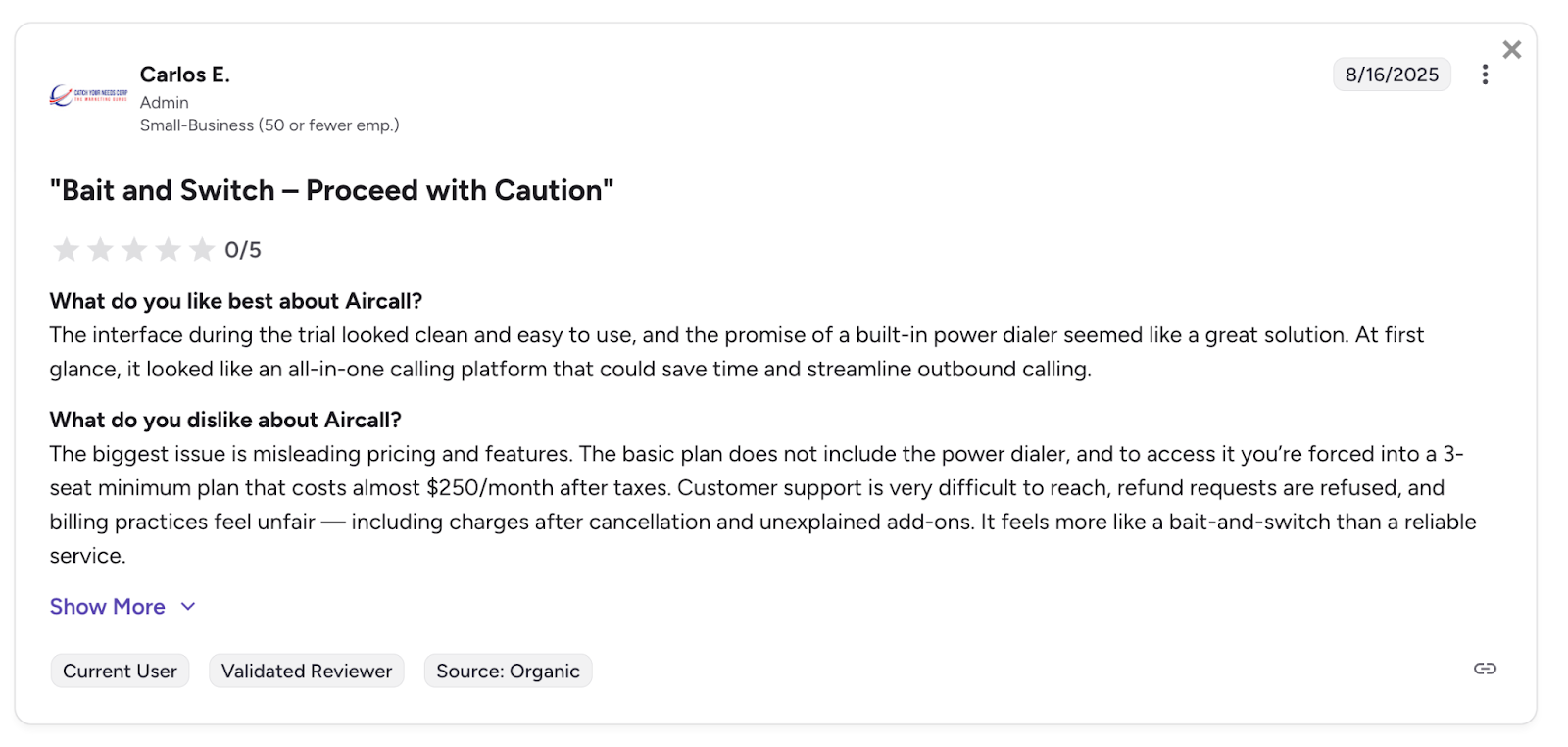Select the Current User tag
The height and width of the screenshot is (747, 1568).
(120, 671)
